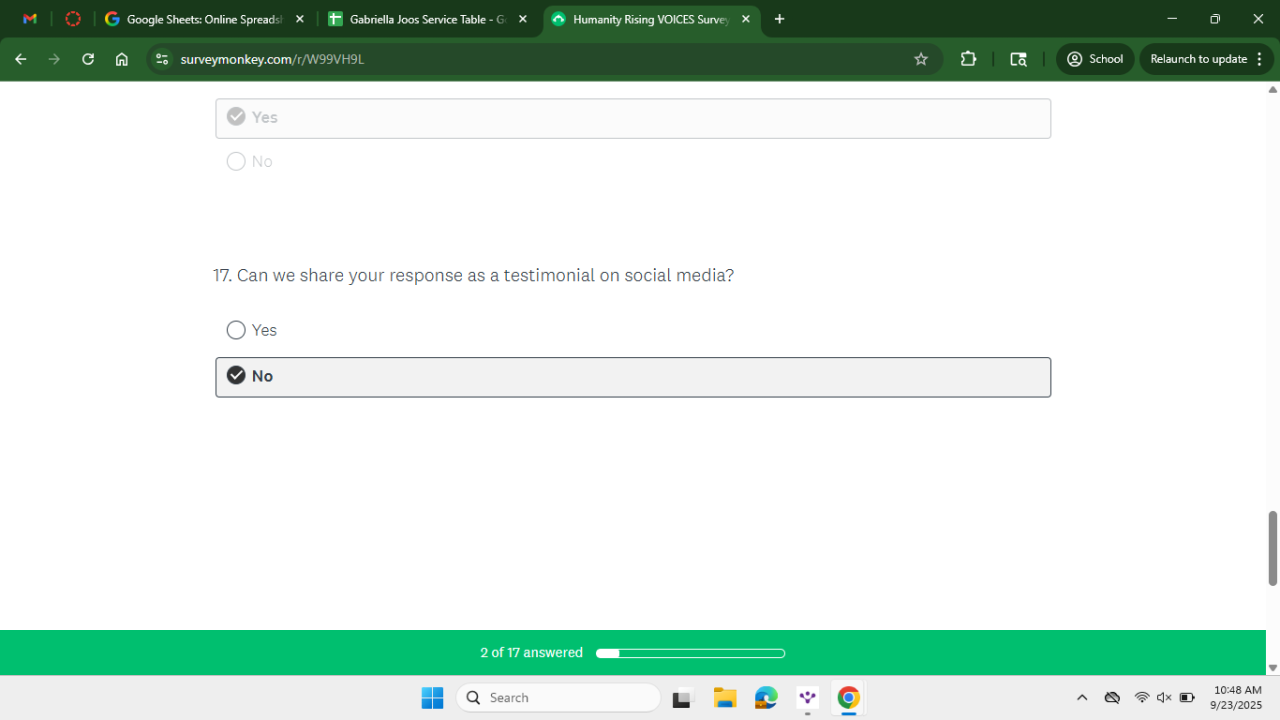
Task: Open the pinned Gmail tab
Action: [x=30, y=19]
